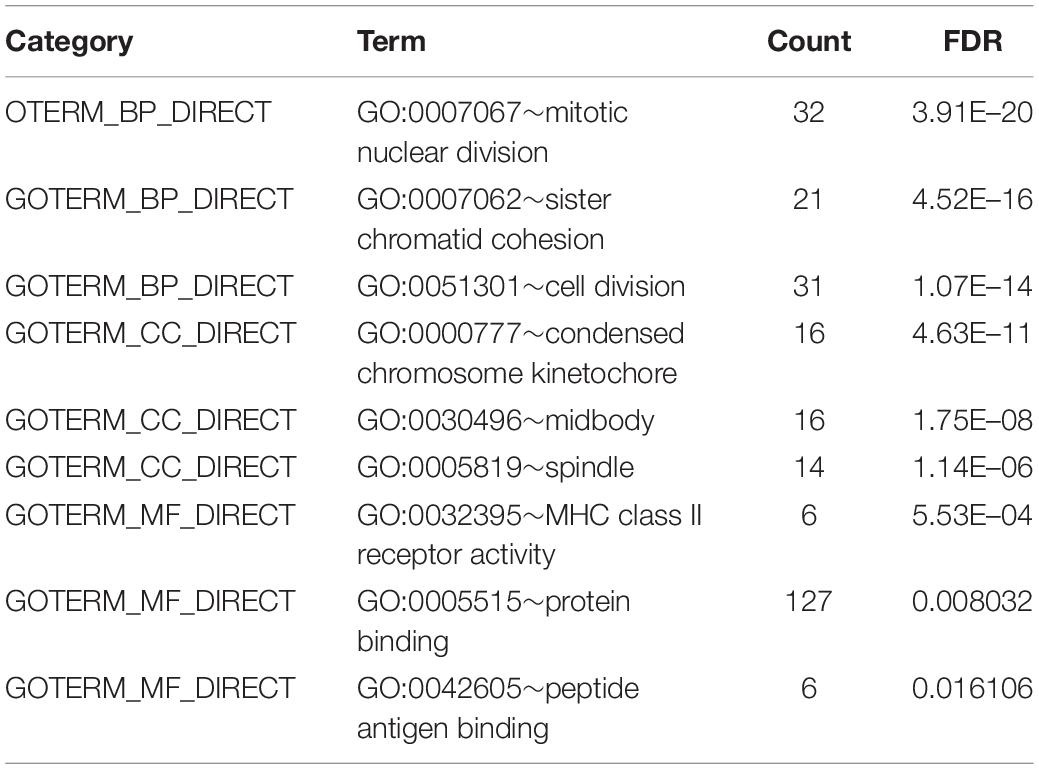Click the Category column header
The image size is (1039, 769).
pos(69,42)
